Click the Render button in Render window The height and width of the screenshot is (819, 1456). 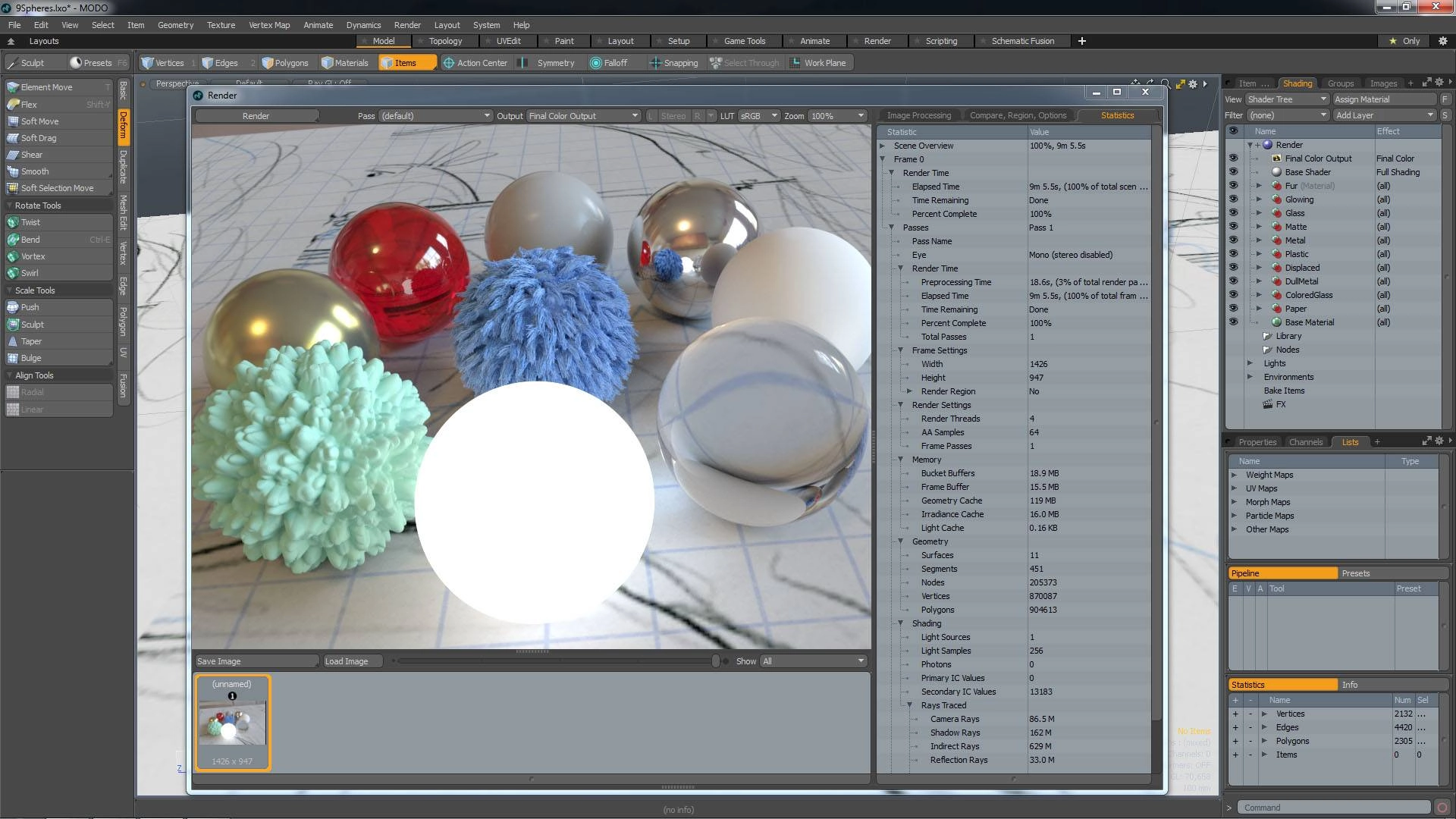(256, 116)
